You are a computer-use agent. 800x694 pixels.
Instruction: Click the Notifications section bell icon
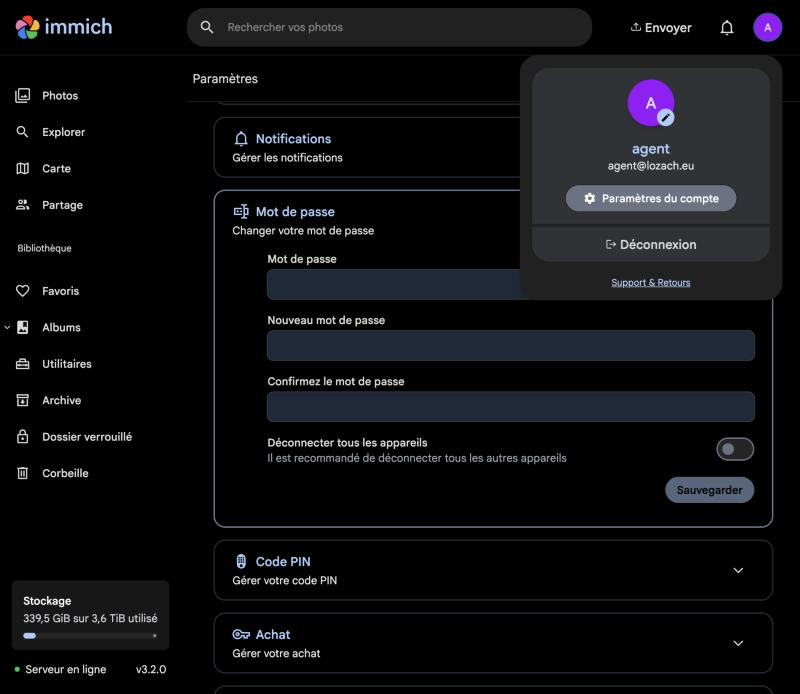241,139
